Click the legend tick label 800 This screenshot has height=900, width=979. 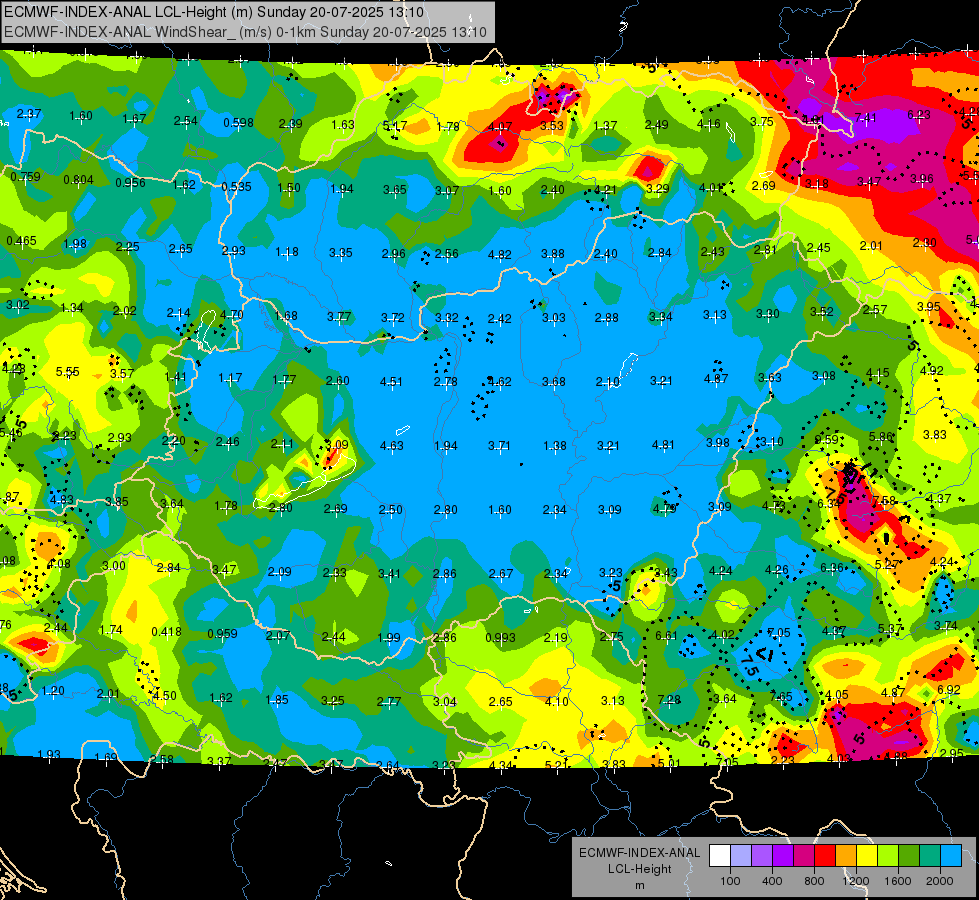click(x=814, y=881)
